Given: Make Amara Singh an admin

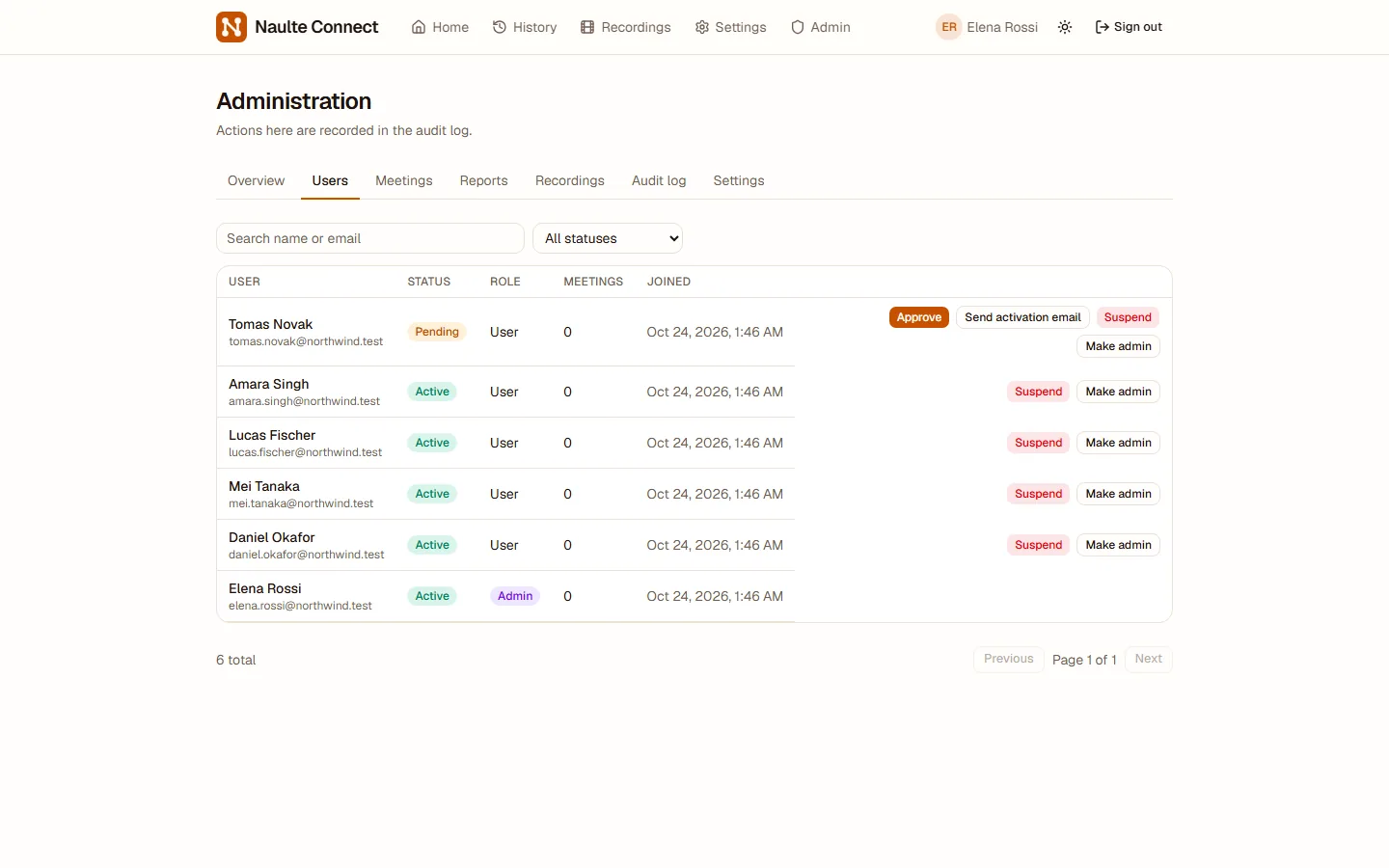Looking at the screenshot, I should (1118, 392).
